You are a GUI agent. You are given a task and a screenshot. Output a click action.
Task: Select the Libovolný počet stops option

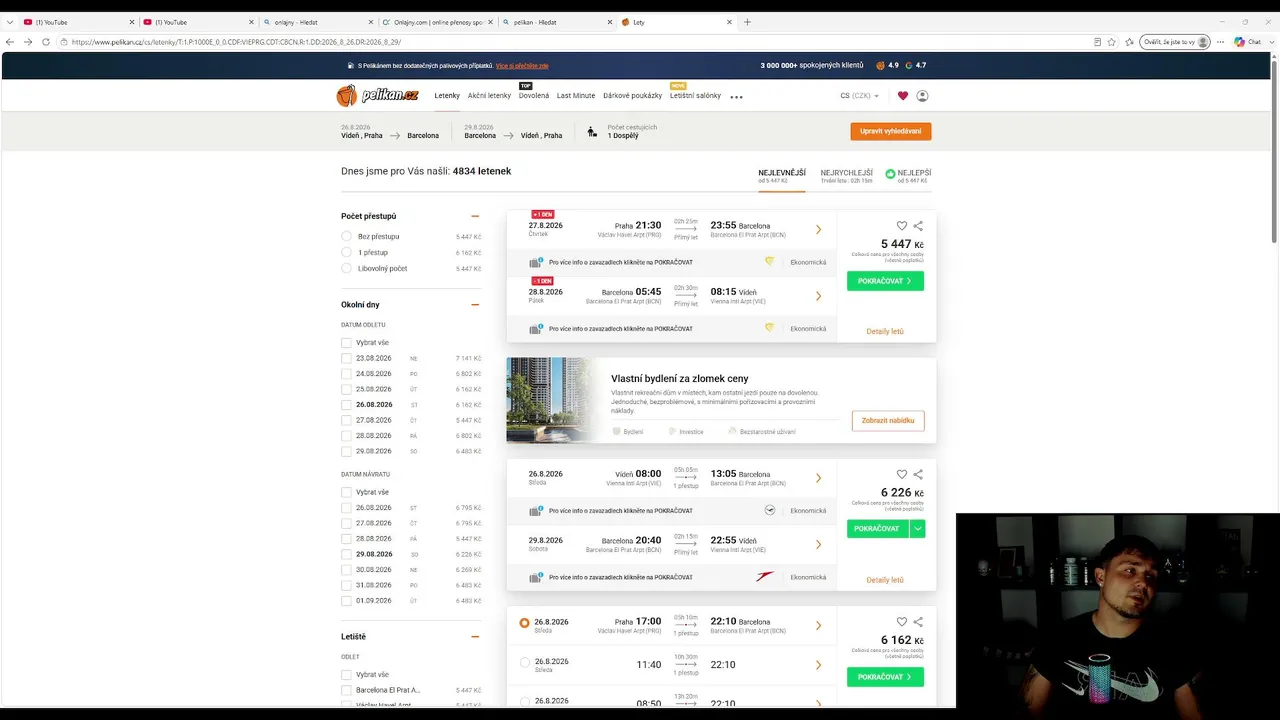[x=346, y=269]
